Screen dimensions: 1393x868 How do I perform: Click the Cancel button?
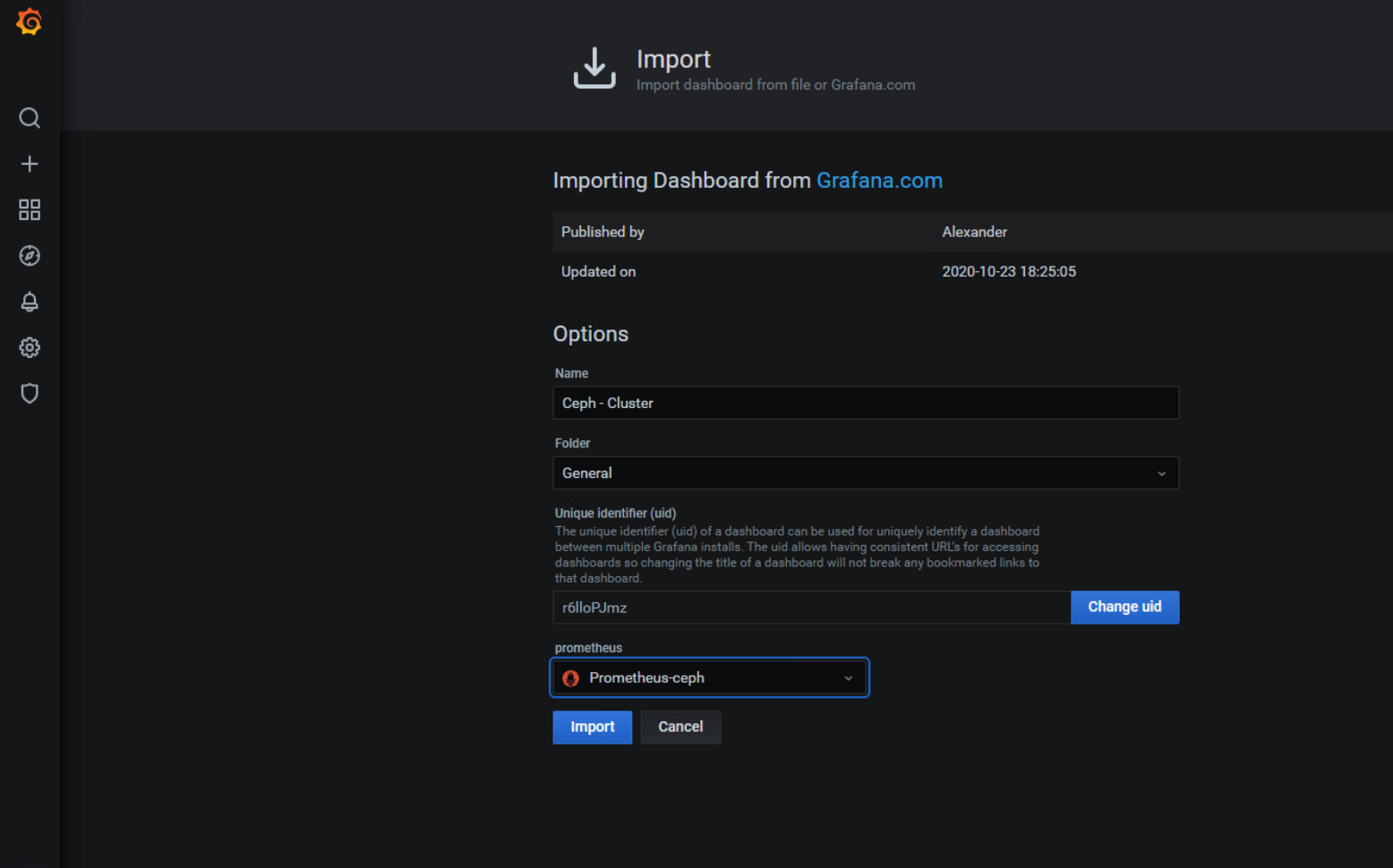[680, 727]
